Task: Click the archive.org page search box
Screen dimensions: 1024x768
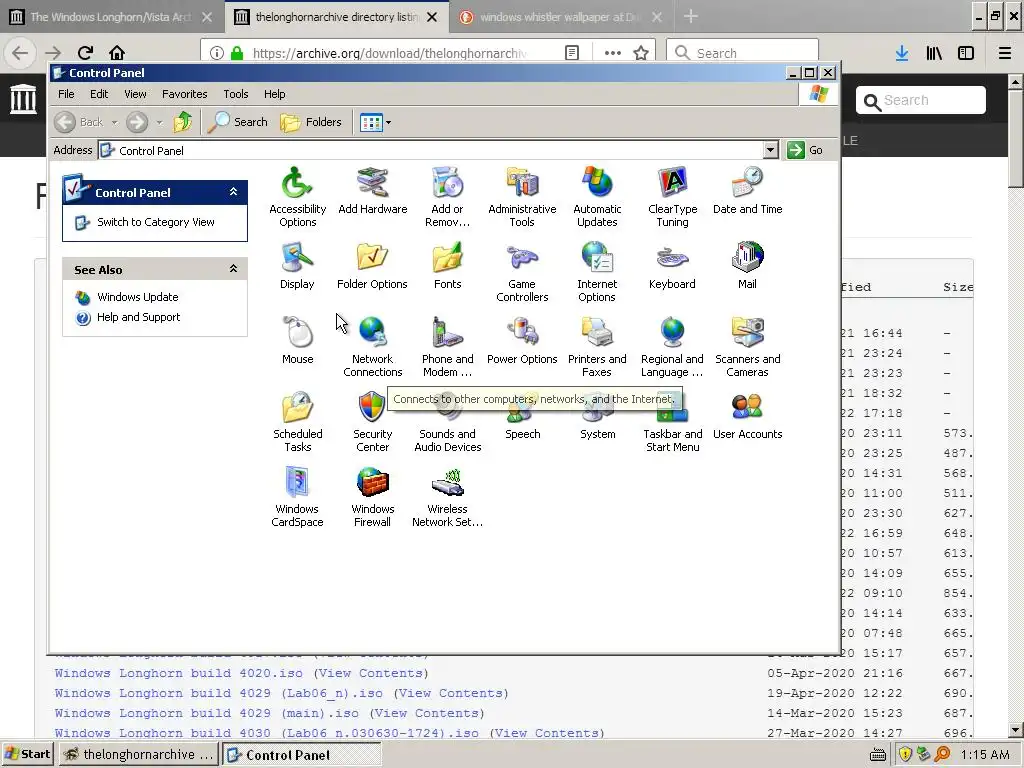Action: tap(920, 101)
